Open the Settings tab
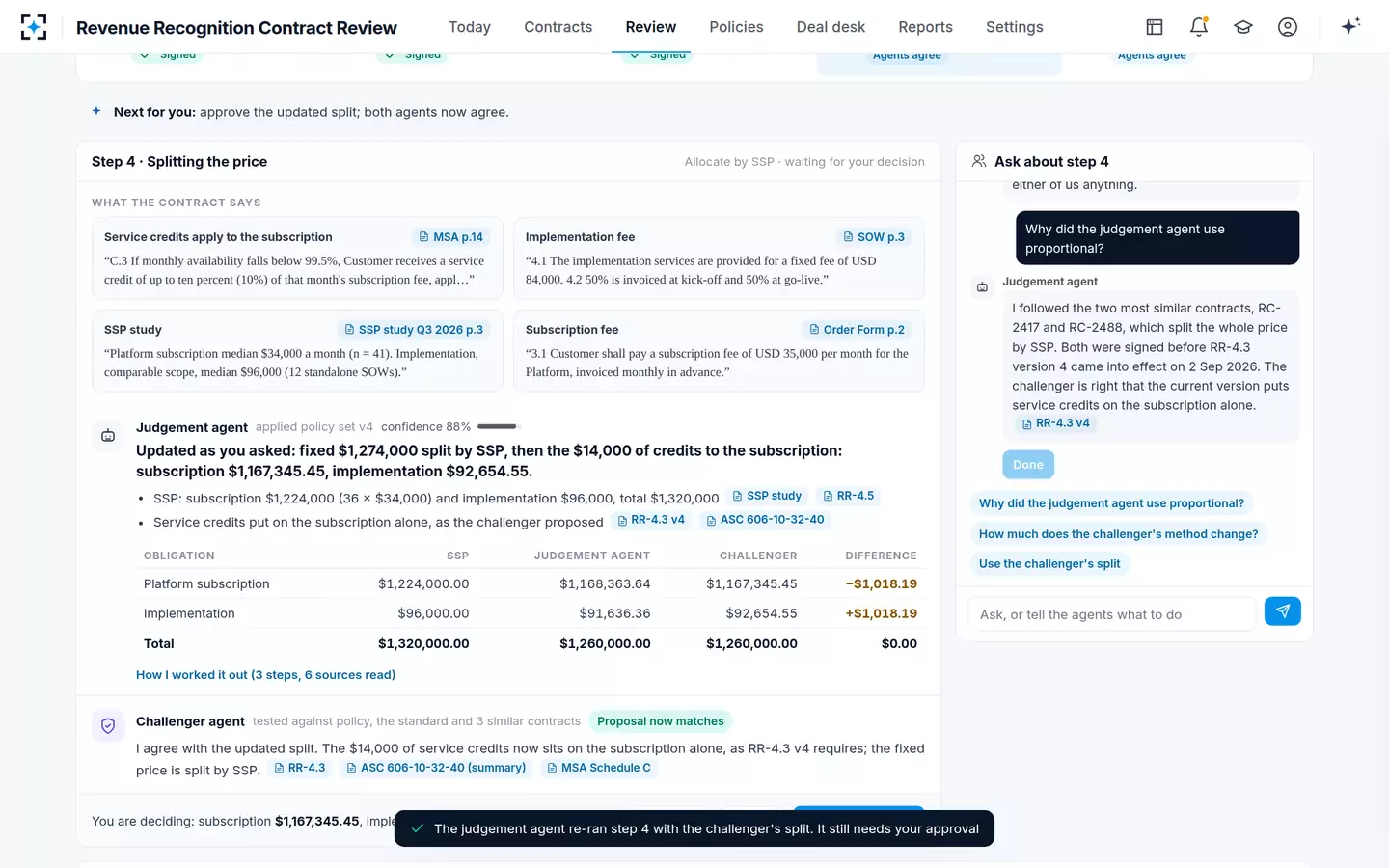The image size is (1389, 868). pyautogui.click(x=1015, y=27)
